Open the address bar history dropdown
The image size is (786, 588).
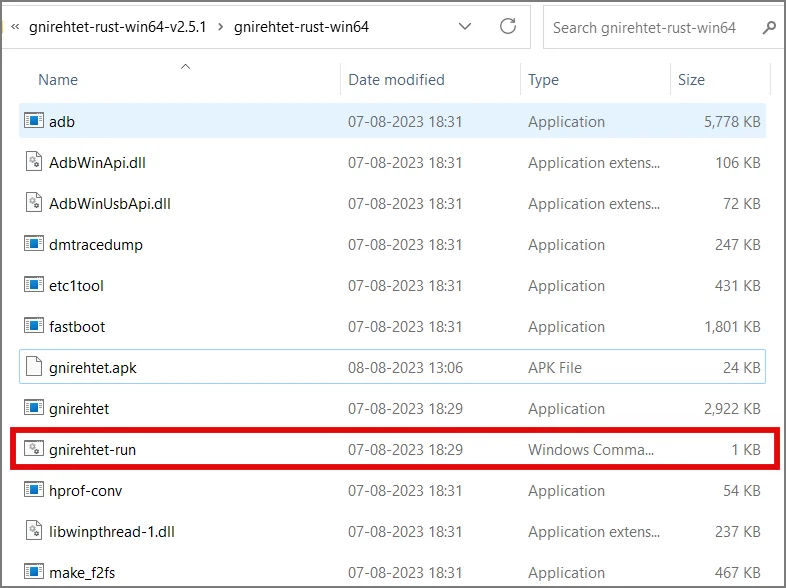tap(465, 26)
